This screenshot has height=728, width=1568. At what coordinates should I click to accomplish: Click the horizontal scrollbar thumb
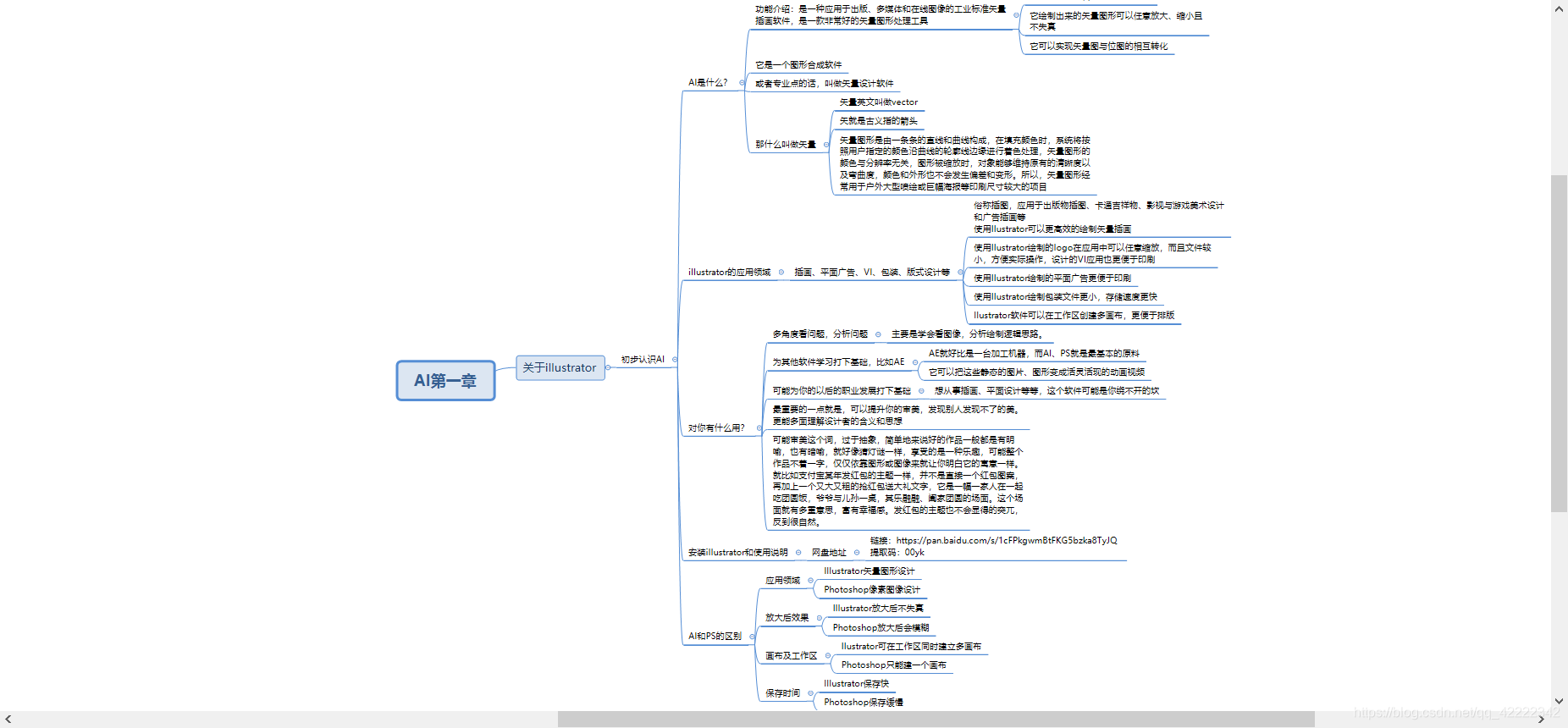936,720
